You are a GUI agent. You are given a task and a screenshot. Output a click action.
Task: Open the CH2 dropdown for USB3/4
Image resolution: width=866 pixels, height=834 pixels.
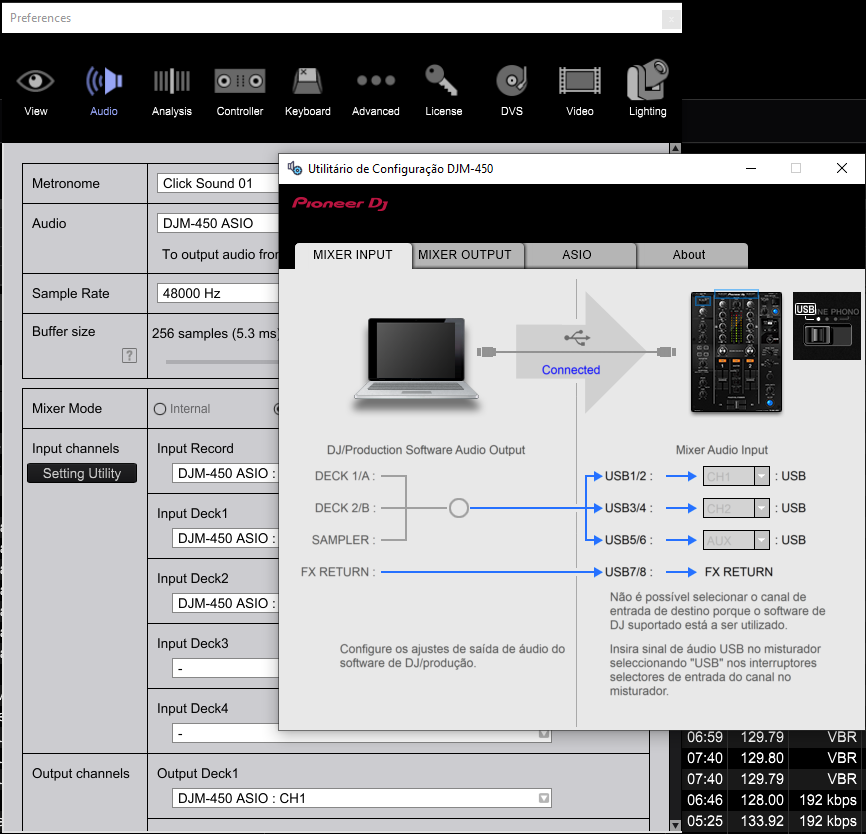[736, 508]
